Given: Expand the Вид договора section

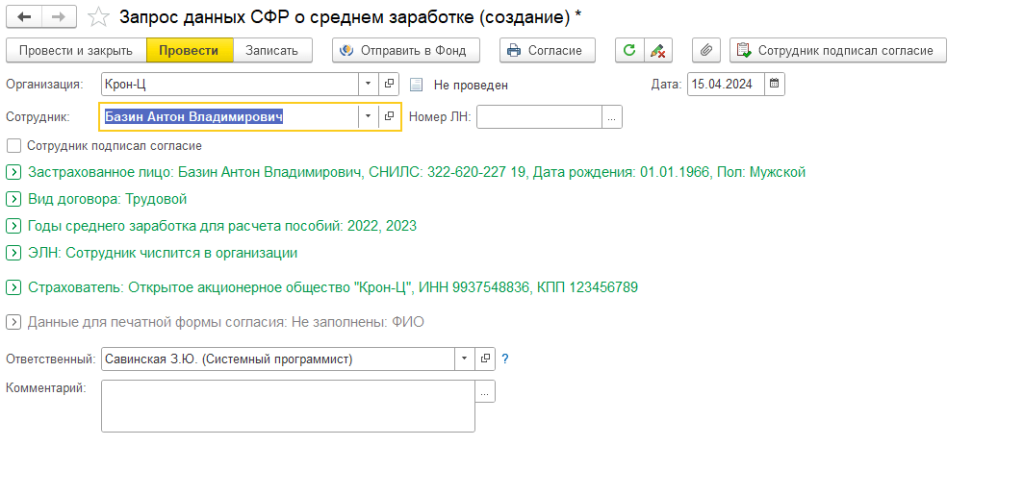Looking at the screenshot, I should tap(13, 199).
